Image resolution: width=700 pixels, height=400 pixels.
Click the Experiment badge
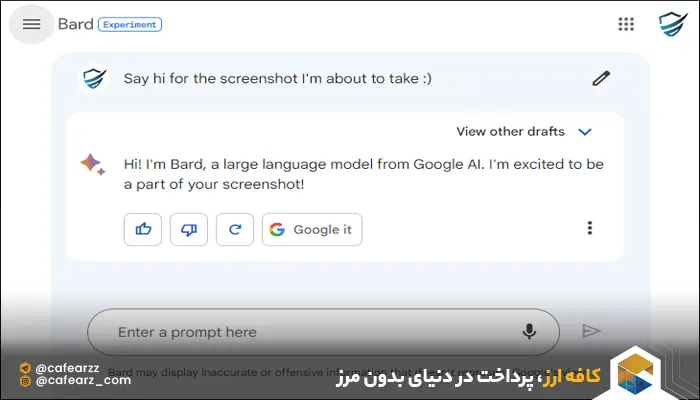coord(130,25)
